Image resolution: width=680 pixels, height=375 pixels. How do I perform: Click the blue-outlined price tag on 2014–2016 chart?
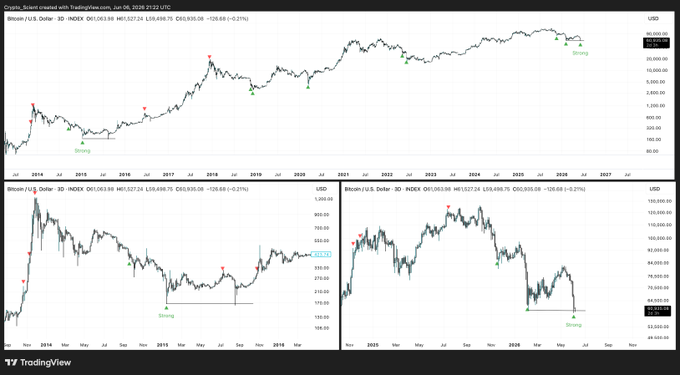pos(321,254)
